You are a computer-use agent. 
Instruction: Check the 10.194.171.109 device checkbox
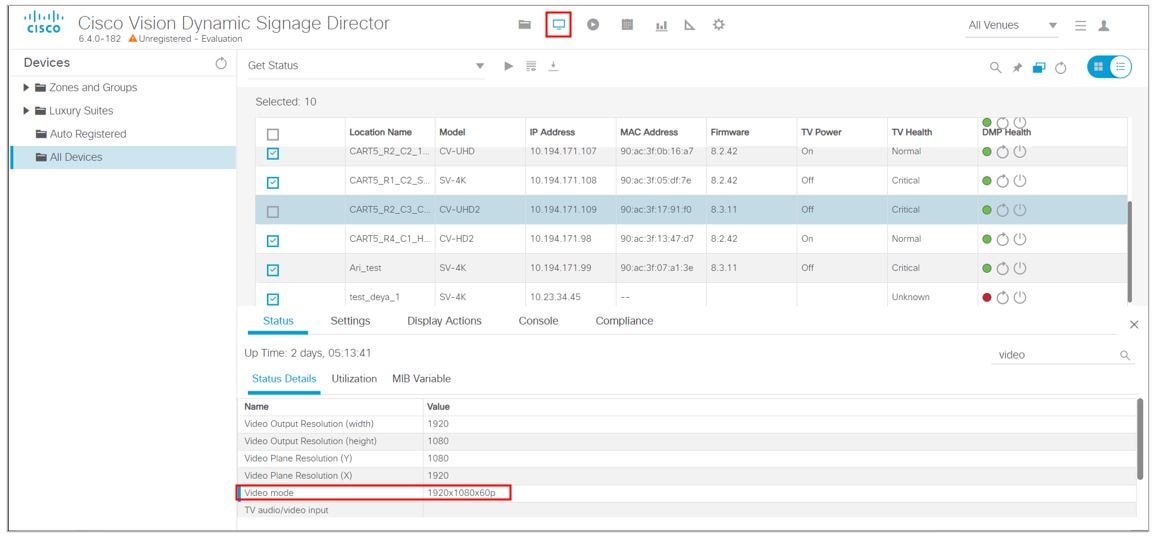point(273,212)
